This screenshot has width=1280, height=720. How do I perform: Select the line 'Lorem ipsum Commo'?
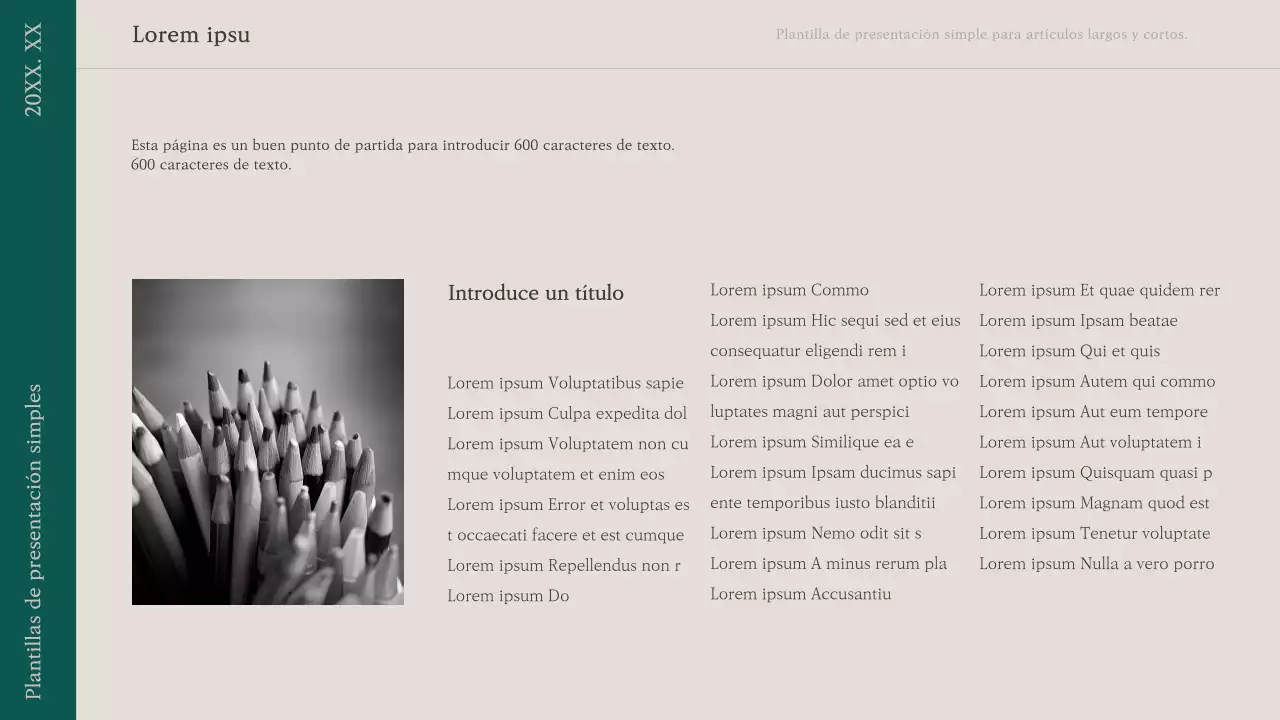point(789,290)
